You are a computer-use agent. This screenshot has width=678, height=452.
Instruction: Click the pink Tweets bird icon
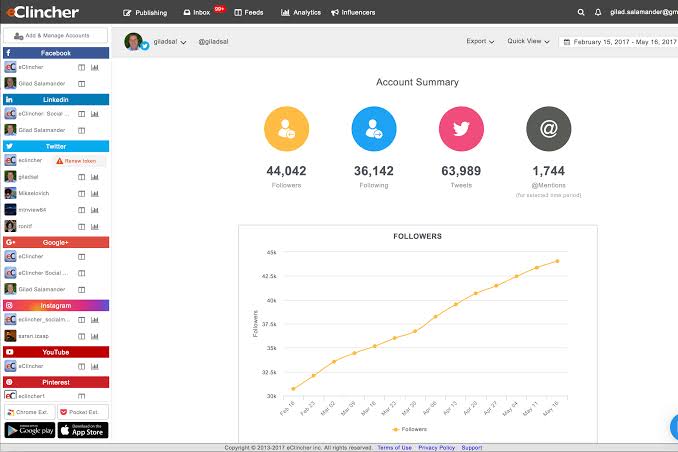[x=461, y=129]
